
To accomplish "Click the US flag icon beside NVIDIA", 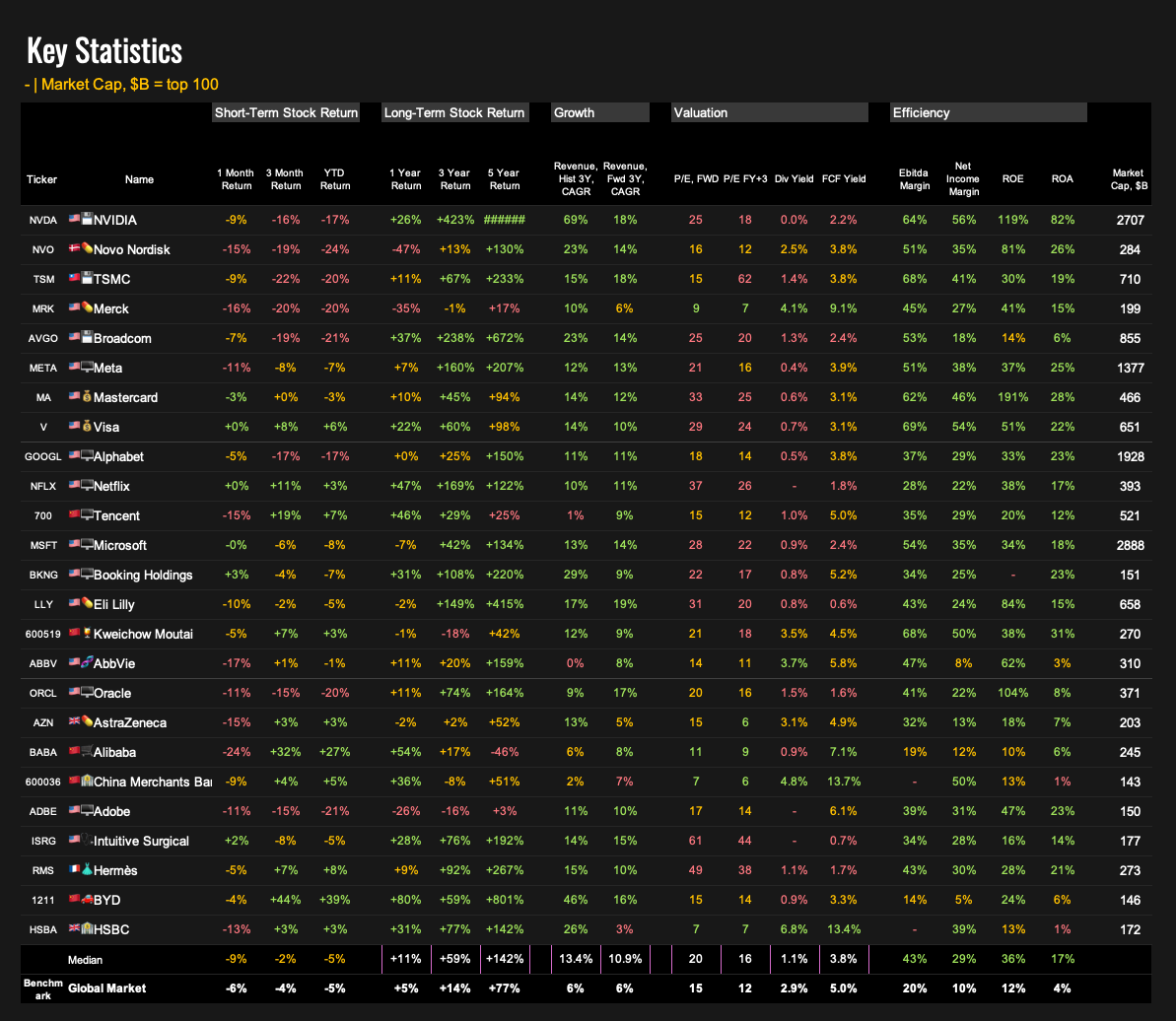I will coord(74,219).
